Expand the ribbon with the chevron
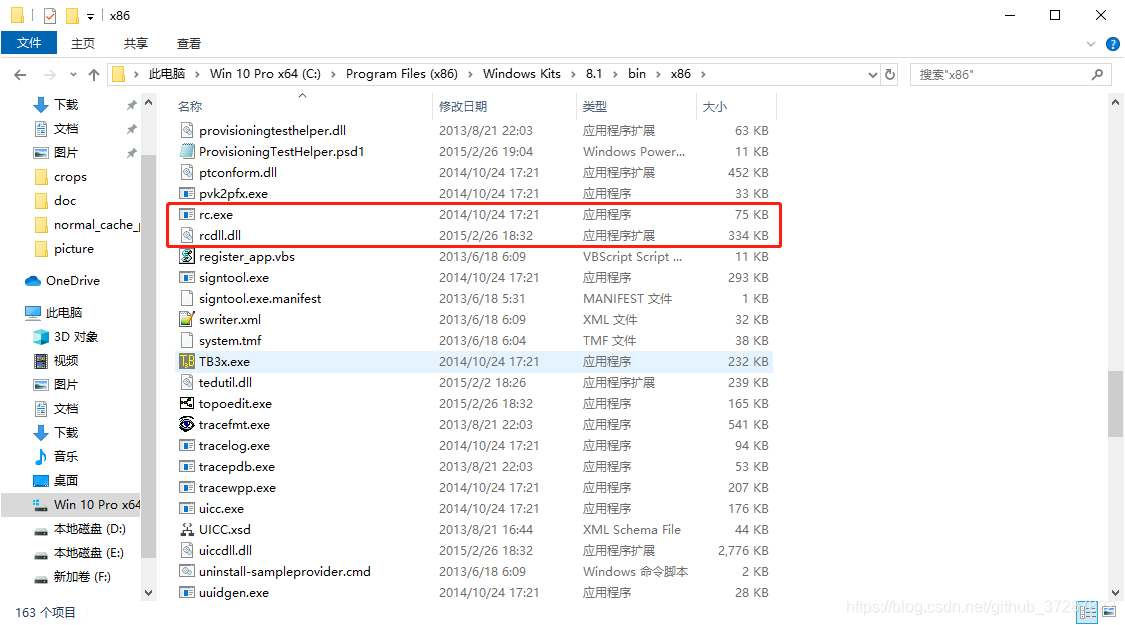The image size is (1125, 625). click(x=1091, y=44)
